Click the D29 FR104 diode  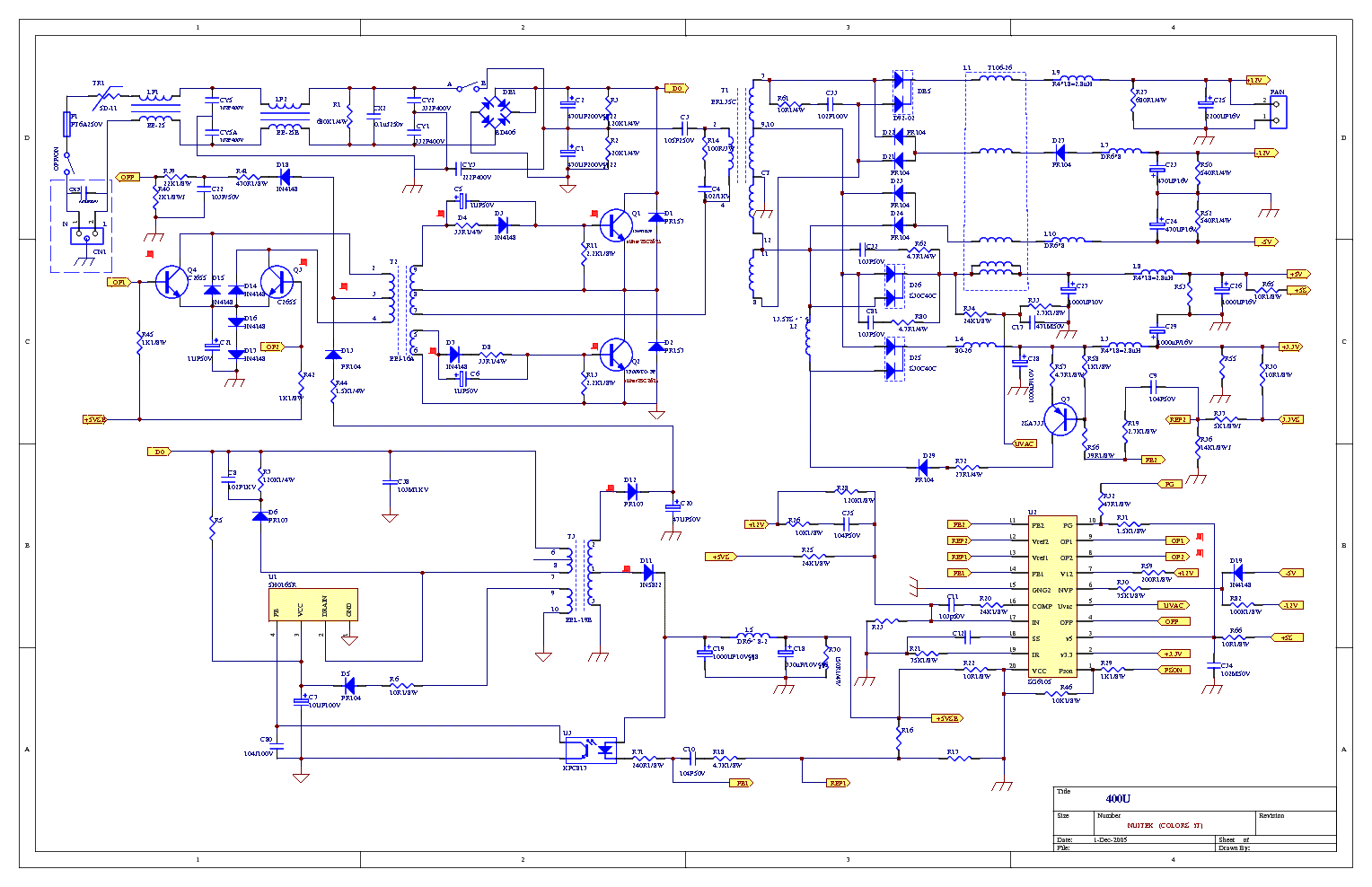923,467
